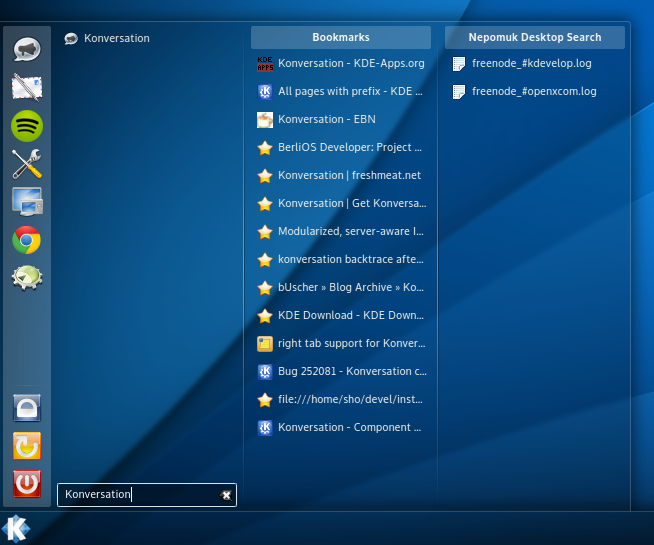
Task: Clear the search field text
Action: tap(226, 495)
